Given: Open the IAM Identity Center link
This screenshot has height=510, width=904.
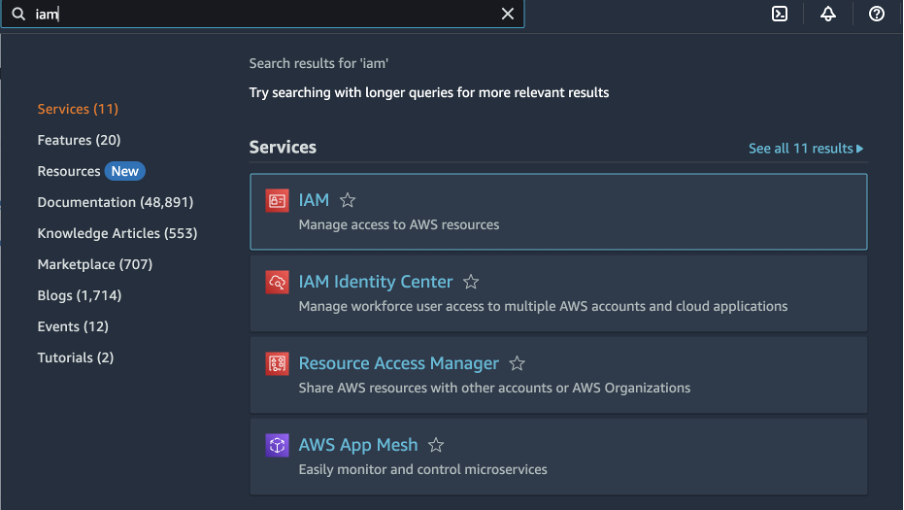Looking at the screenshot, I should [375, 282].
